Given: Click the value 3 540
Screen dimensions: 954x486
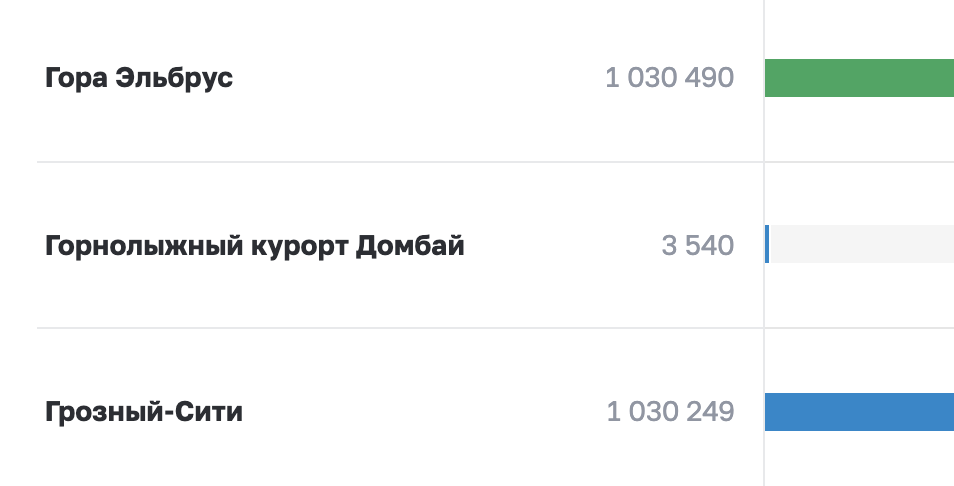Looking at the screenshot, I should point(697,245).
